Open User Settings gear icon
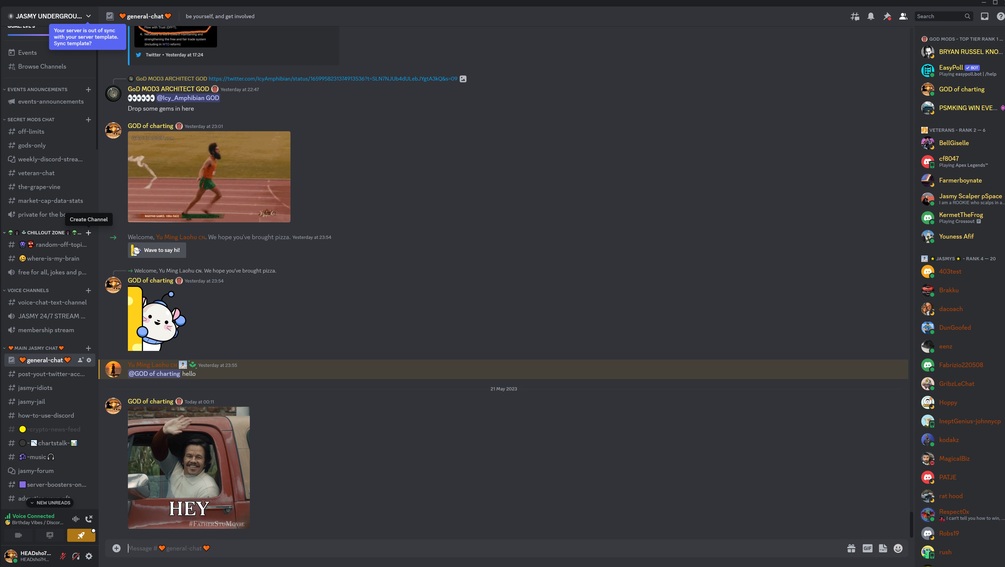This screenshot has width=1005, height=567. [89, 556]
